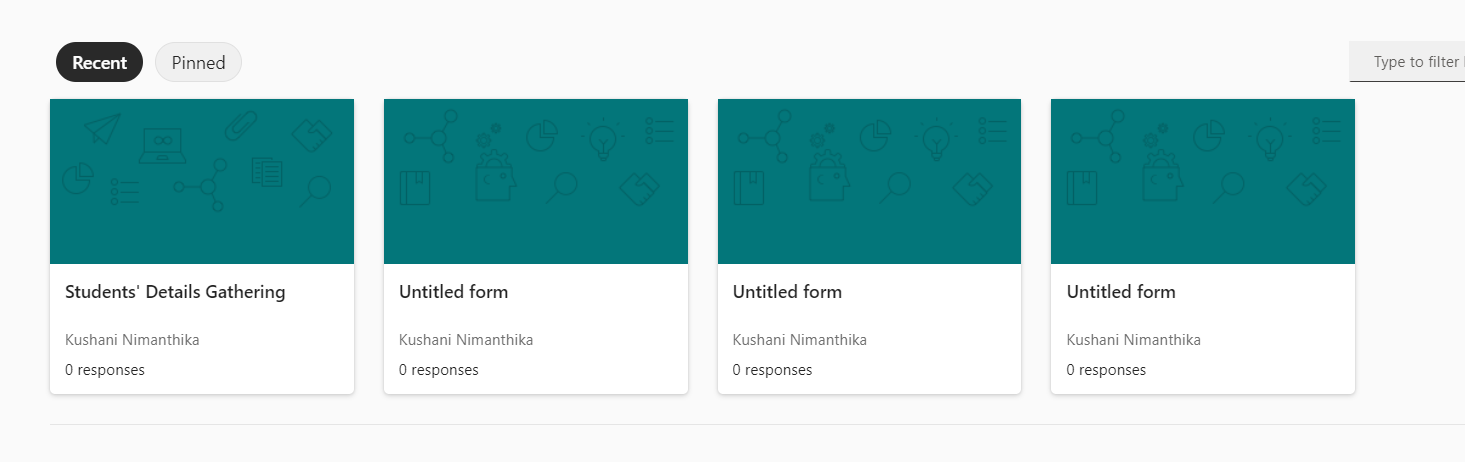
Task: Open the rightmost Untitled form title
Action: point(1121,292)
